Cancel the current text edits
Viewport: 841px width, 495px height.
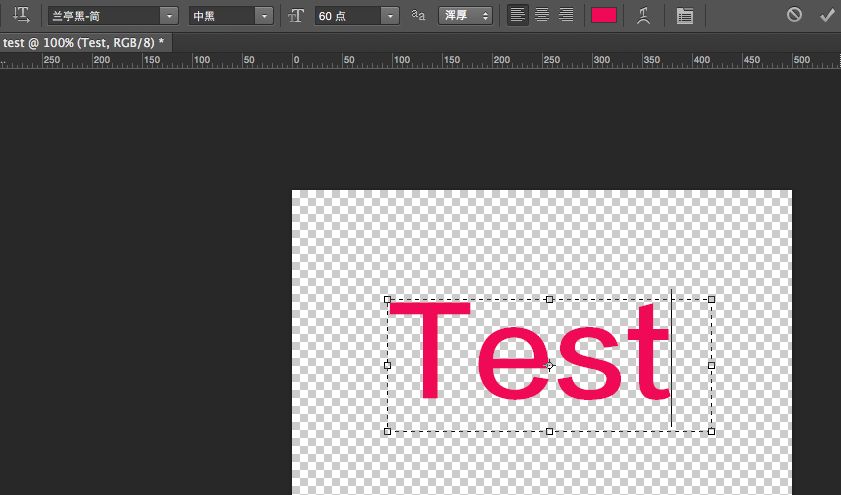(x=794, y=14)
